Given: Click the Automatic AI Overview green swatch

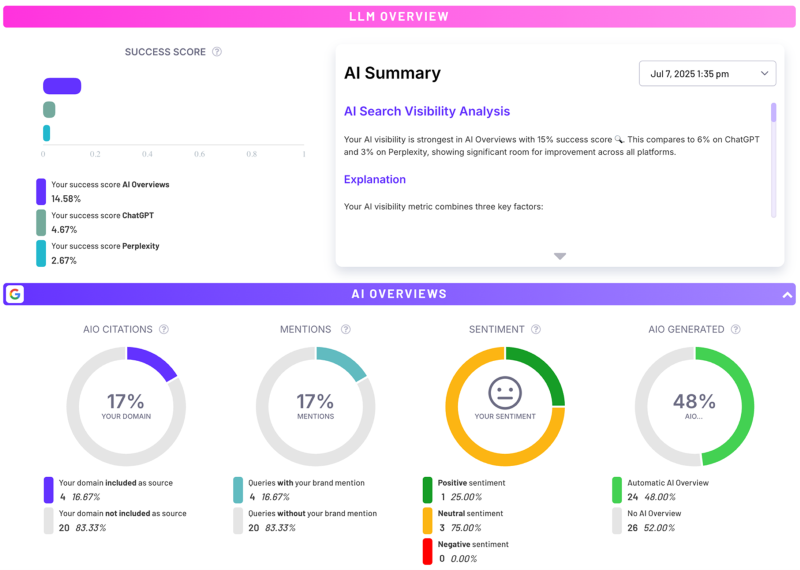Looking at the screenshot, I should pyautogui.click(x=617, y=490).
